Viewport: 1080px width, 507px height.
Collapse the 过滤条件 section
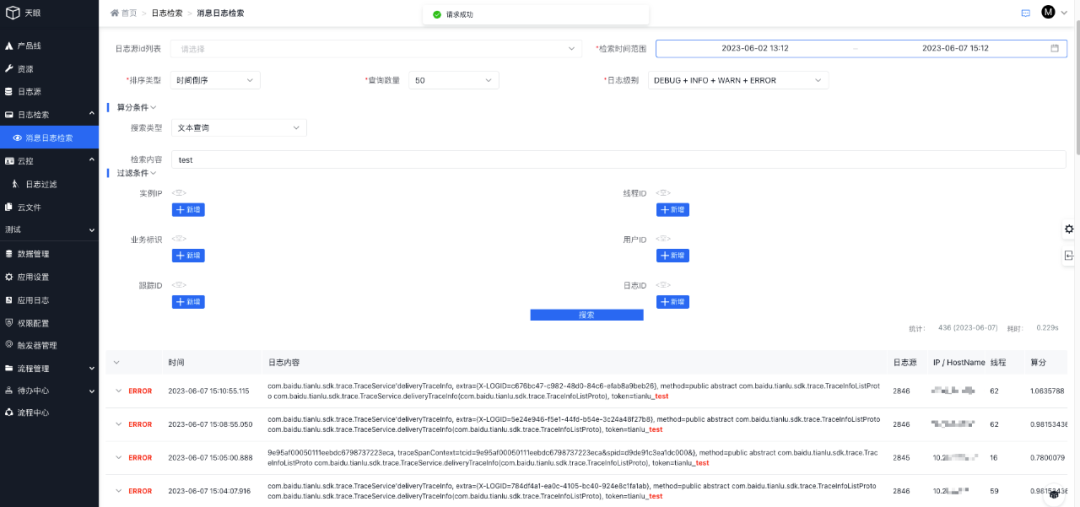click(154, 174)
